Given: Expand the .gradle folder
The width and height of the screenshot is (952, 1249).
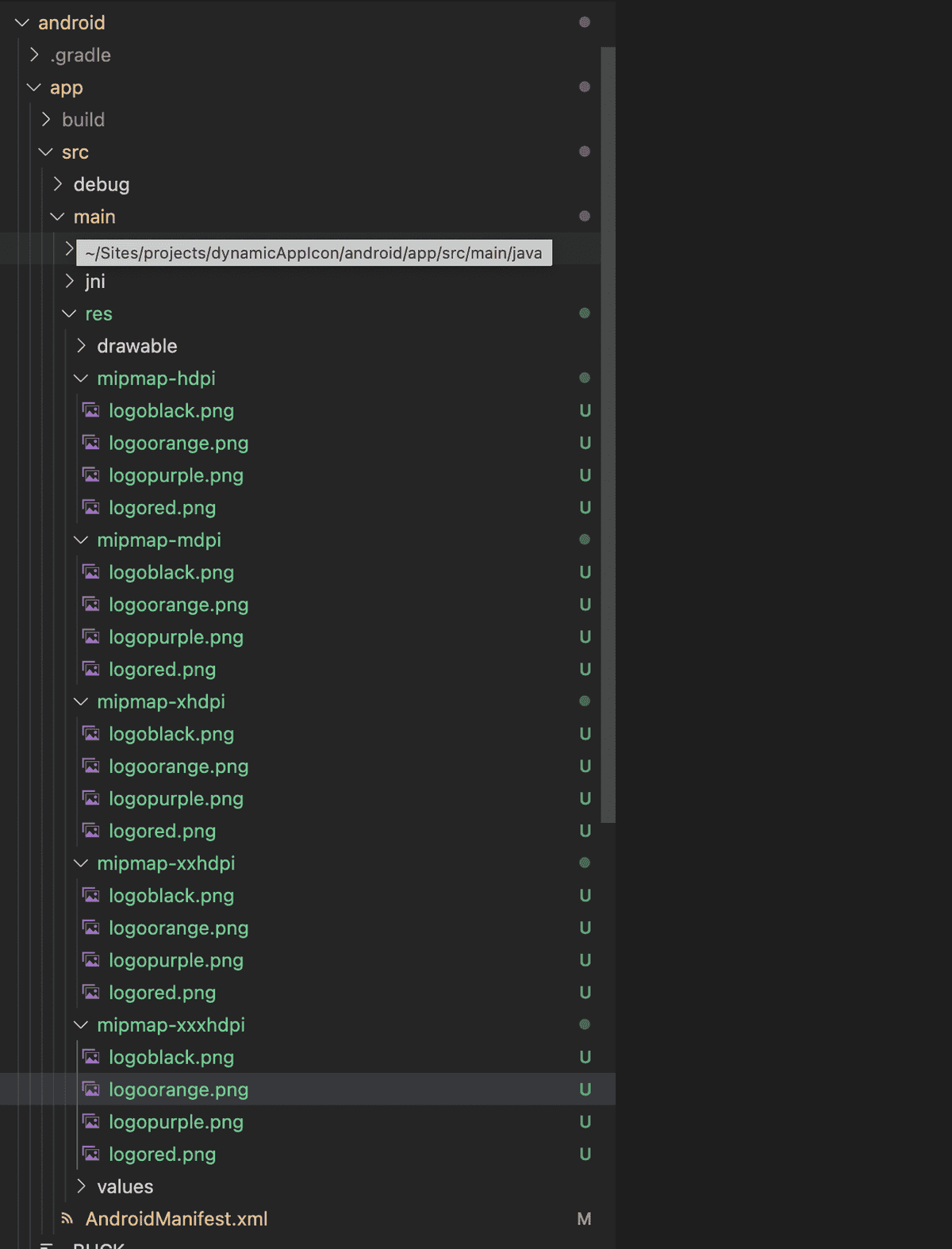Looking at the screenshot, I should coord(34,55).
